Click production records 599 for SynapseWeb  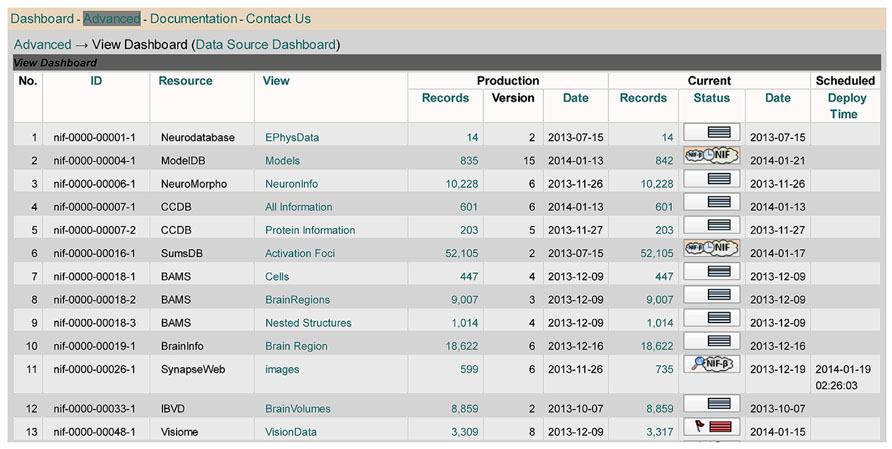tap(469, 369)
